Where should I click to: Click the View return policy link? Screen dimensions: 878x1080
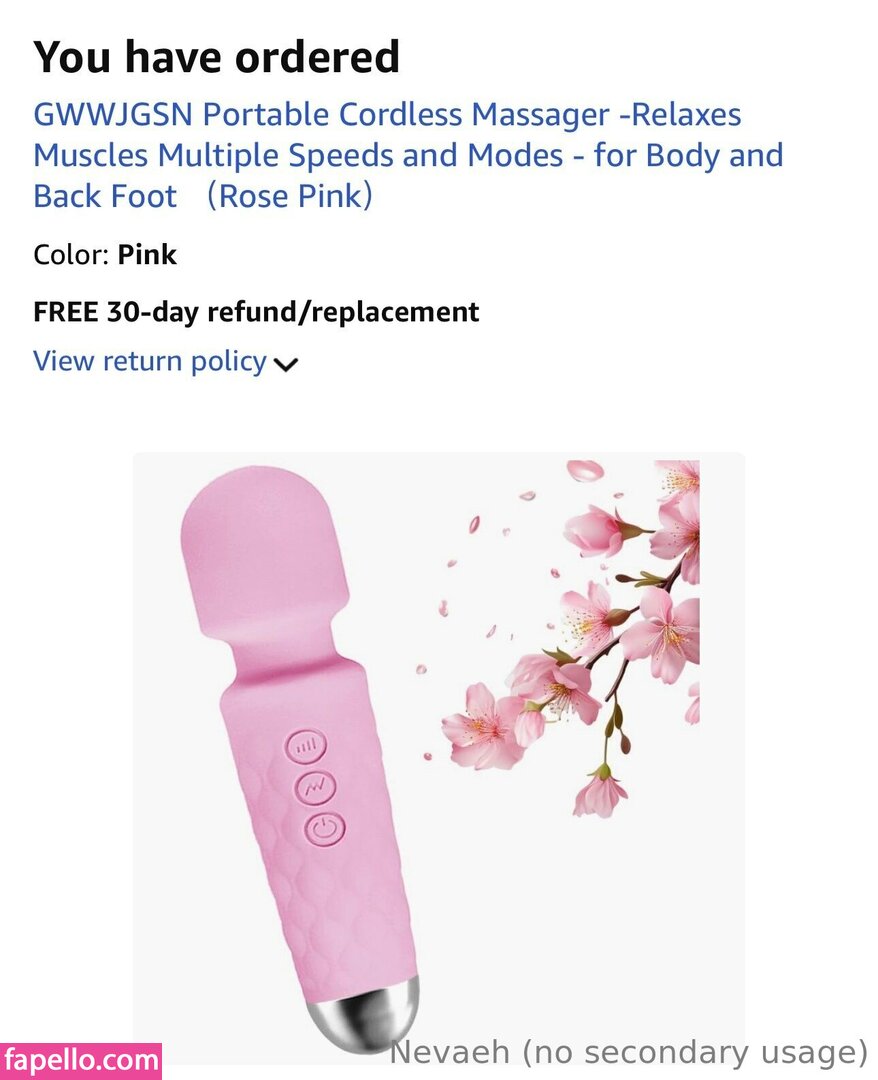[149, 361]
